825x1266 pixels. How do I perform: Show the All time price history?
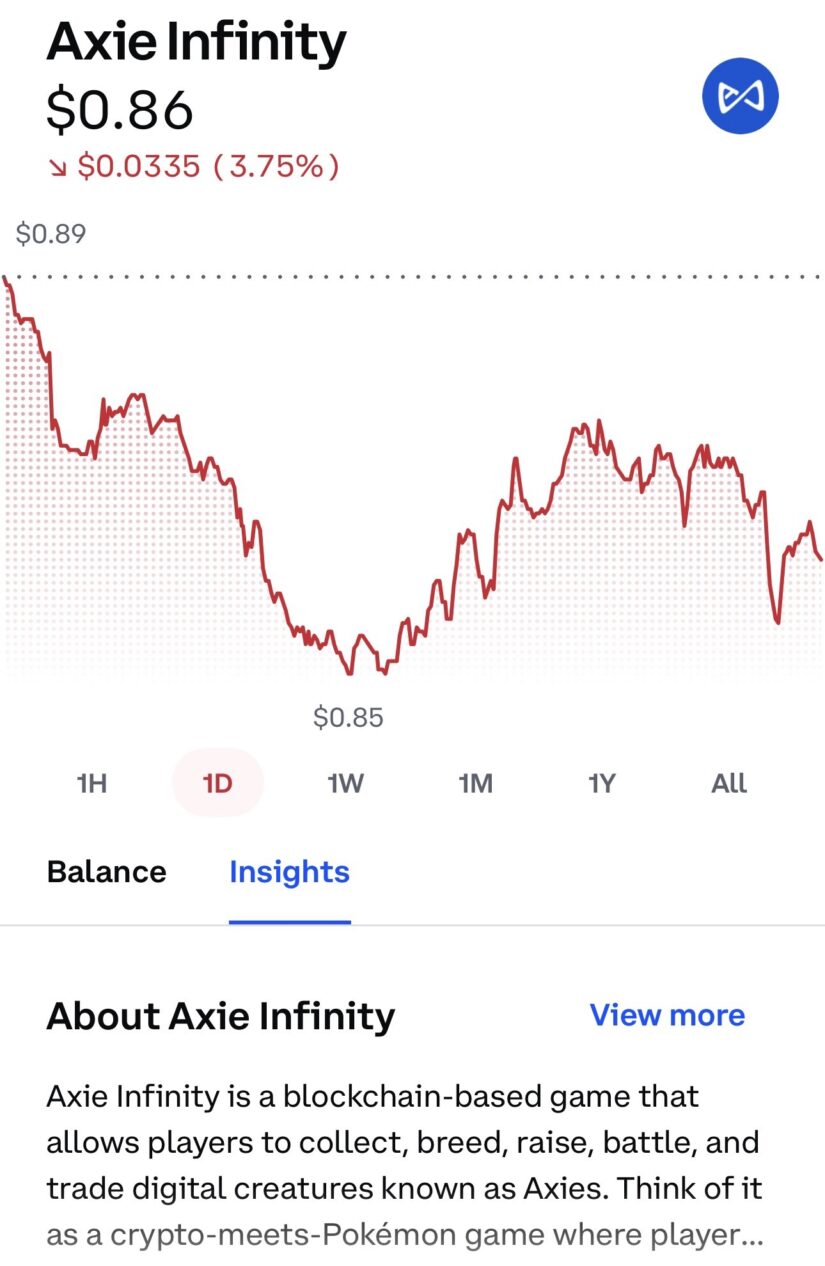(728, 783)
